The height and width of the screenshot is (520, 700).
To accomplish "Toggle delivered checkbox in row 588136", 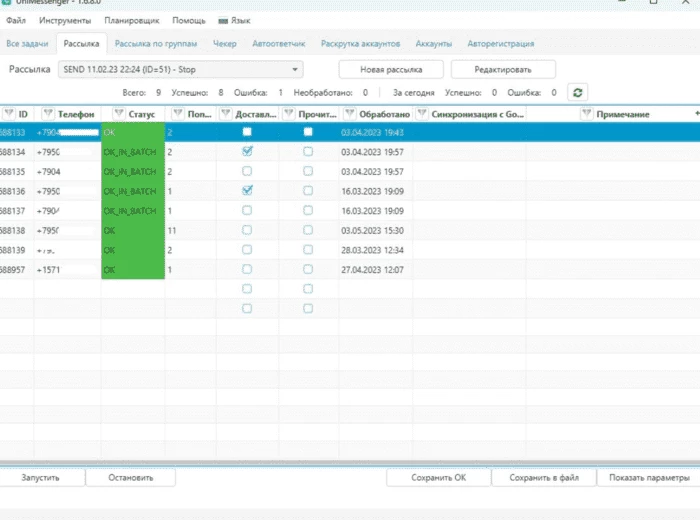I will pyautogui.click(x=247, y=191).
